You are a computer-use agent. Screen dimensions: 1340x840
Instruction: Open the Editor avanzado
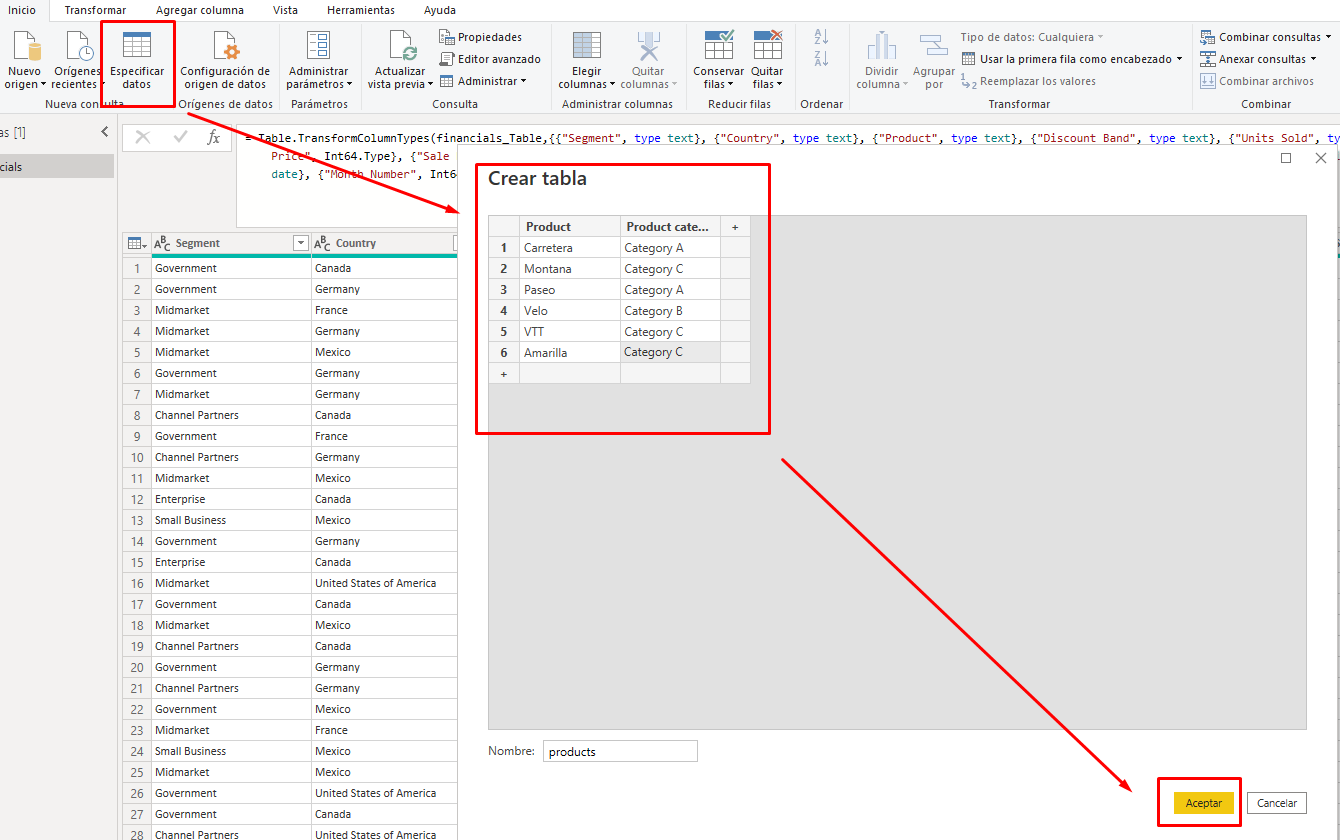pyautogui.click(x=490, y=59)
